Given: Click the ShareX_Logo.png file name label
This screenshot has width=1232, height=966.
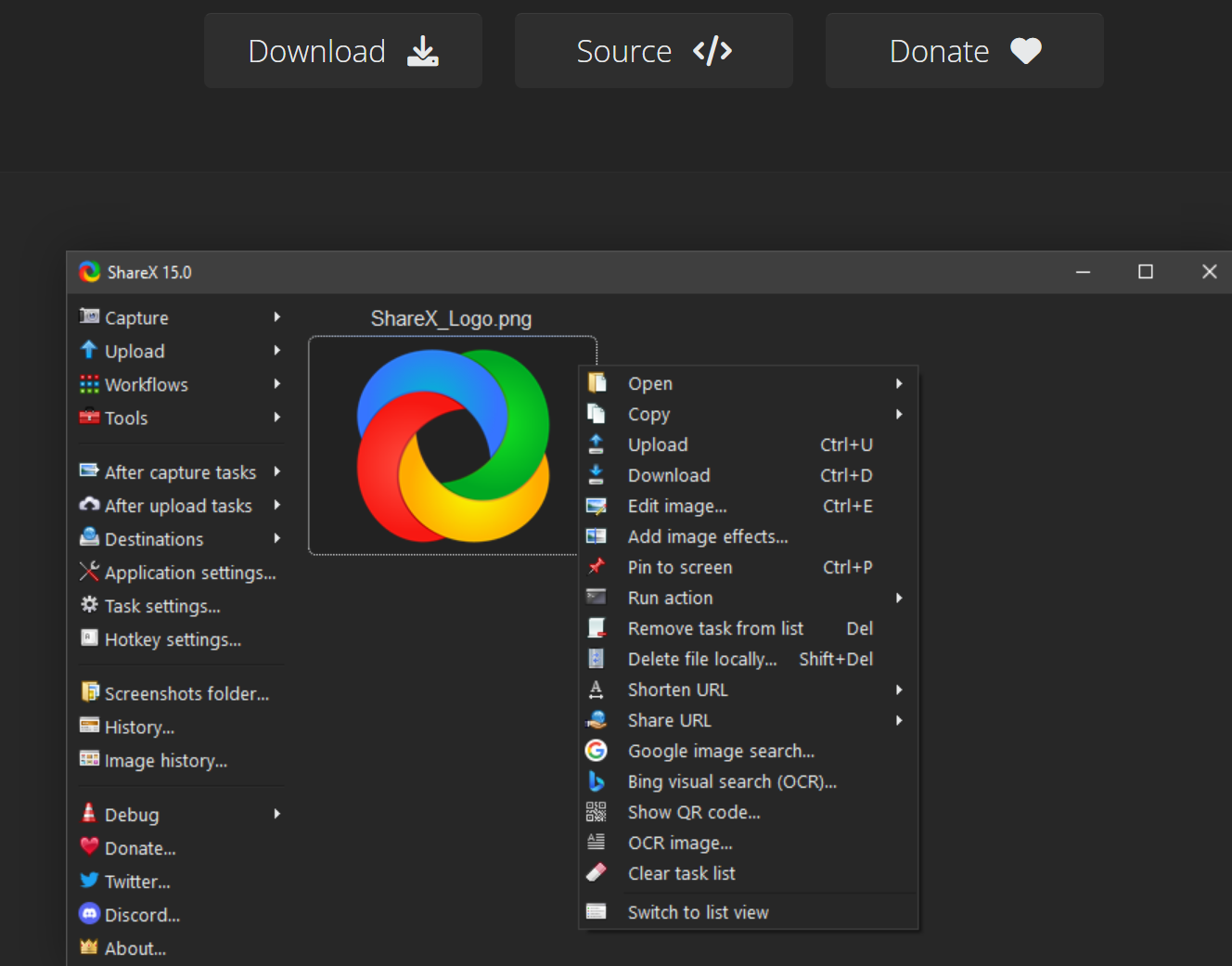Looking at the screenshot, I should (452, 319).
